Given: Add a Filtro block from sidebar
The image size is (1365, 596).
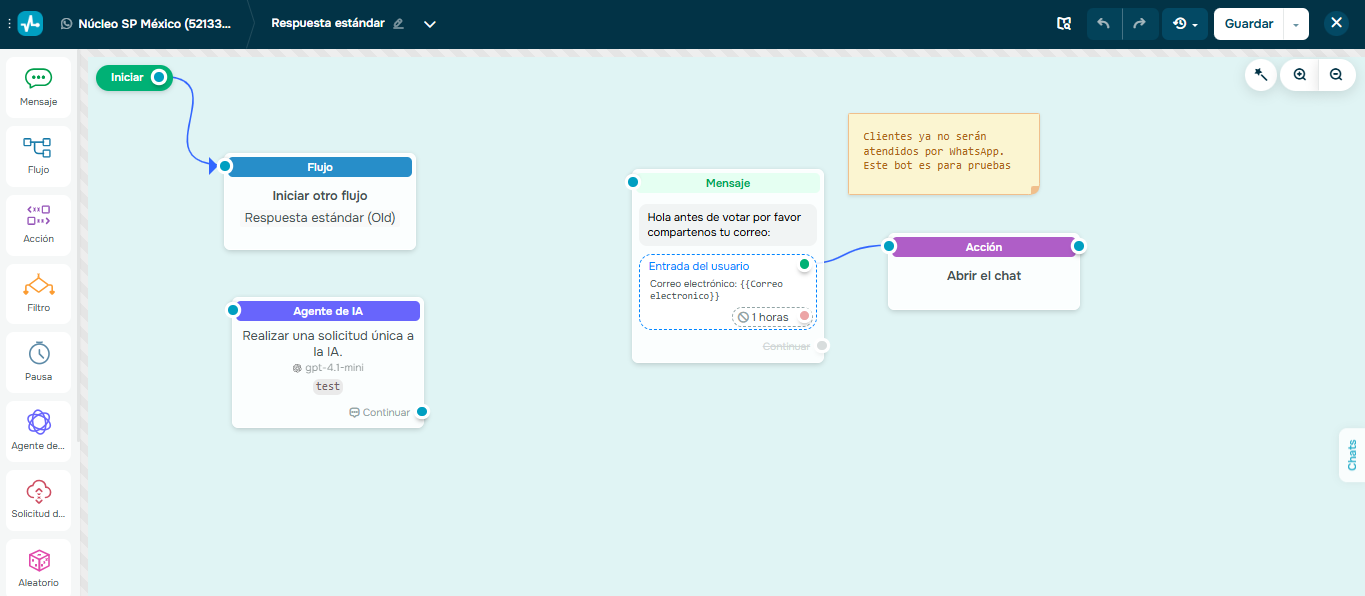Looking at the screenshot, I should click(38, 295).
